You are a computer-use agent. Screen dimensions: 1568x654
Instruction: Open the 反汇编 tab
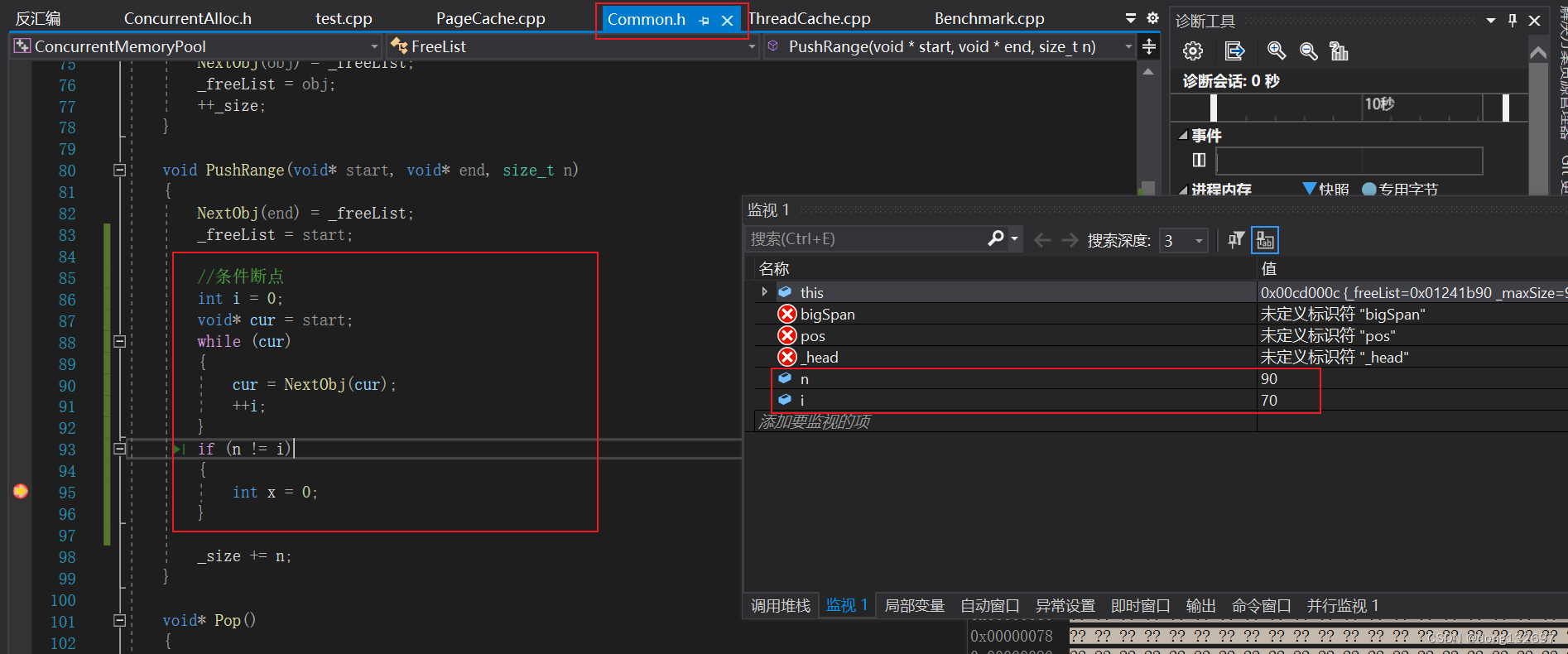(x=39, y=18)
